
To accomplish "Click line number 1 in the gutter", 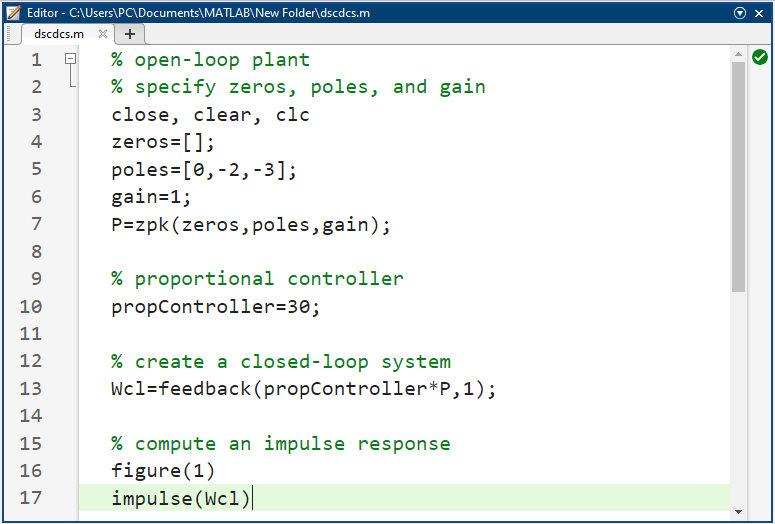I will [x=36, y=60].
